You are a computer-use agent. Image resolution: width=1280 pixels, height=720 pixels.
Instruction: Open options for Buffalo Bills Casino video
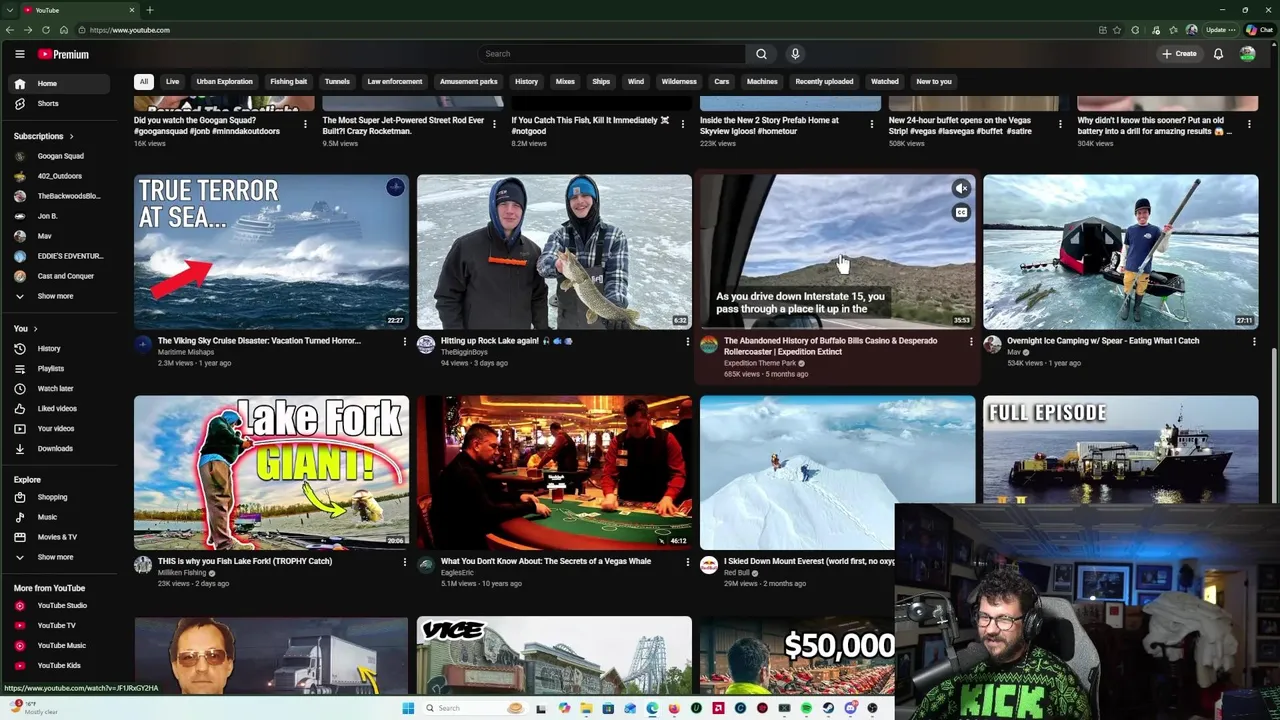pos(970,342)
